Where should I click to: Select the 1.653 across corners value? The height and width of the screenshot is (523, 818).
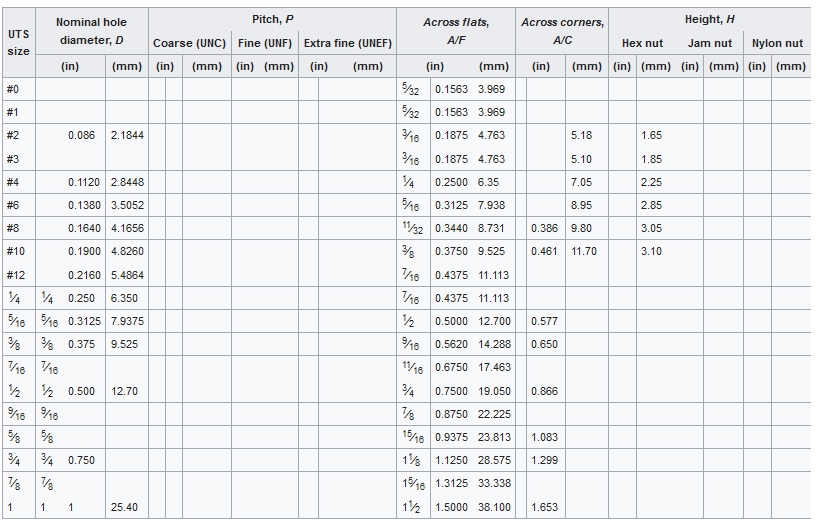544,507
